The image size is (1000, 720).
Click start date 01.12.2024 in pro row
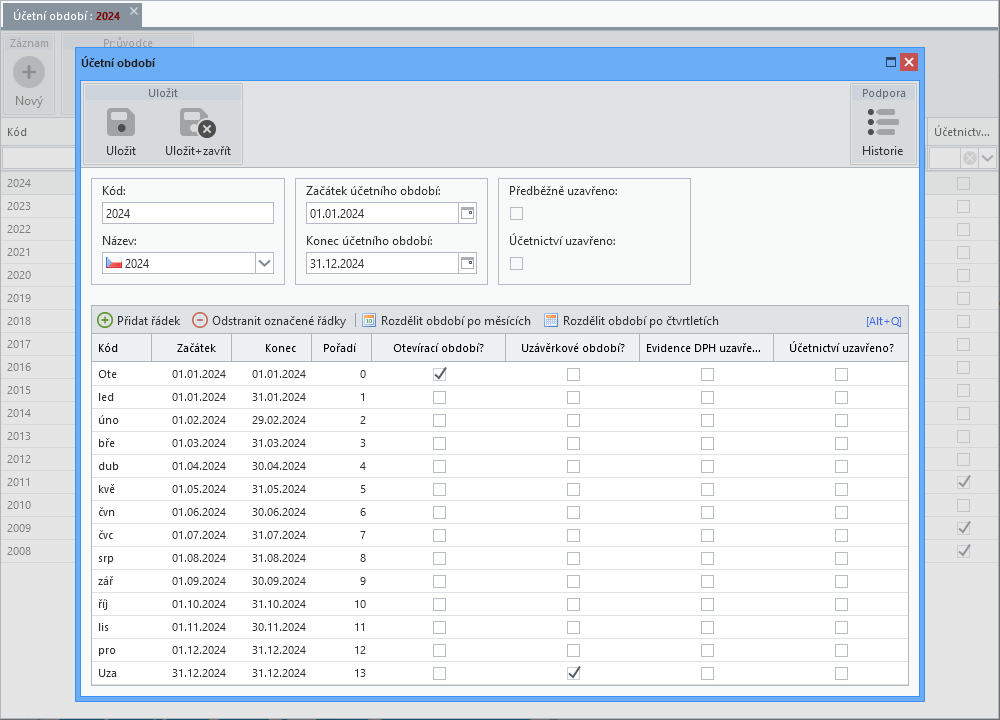[x=198, y=650]
